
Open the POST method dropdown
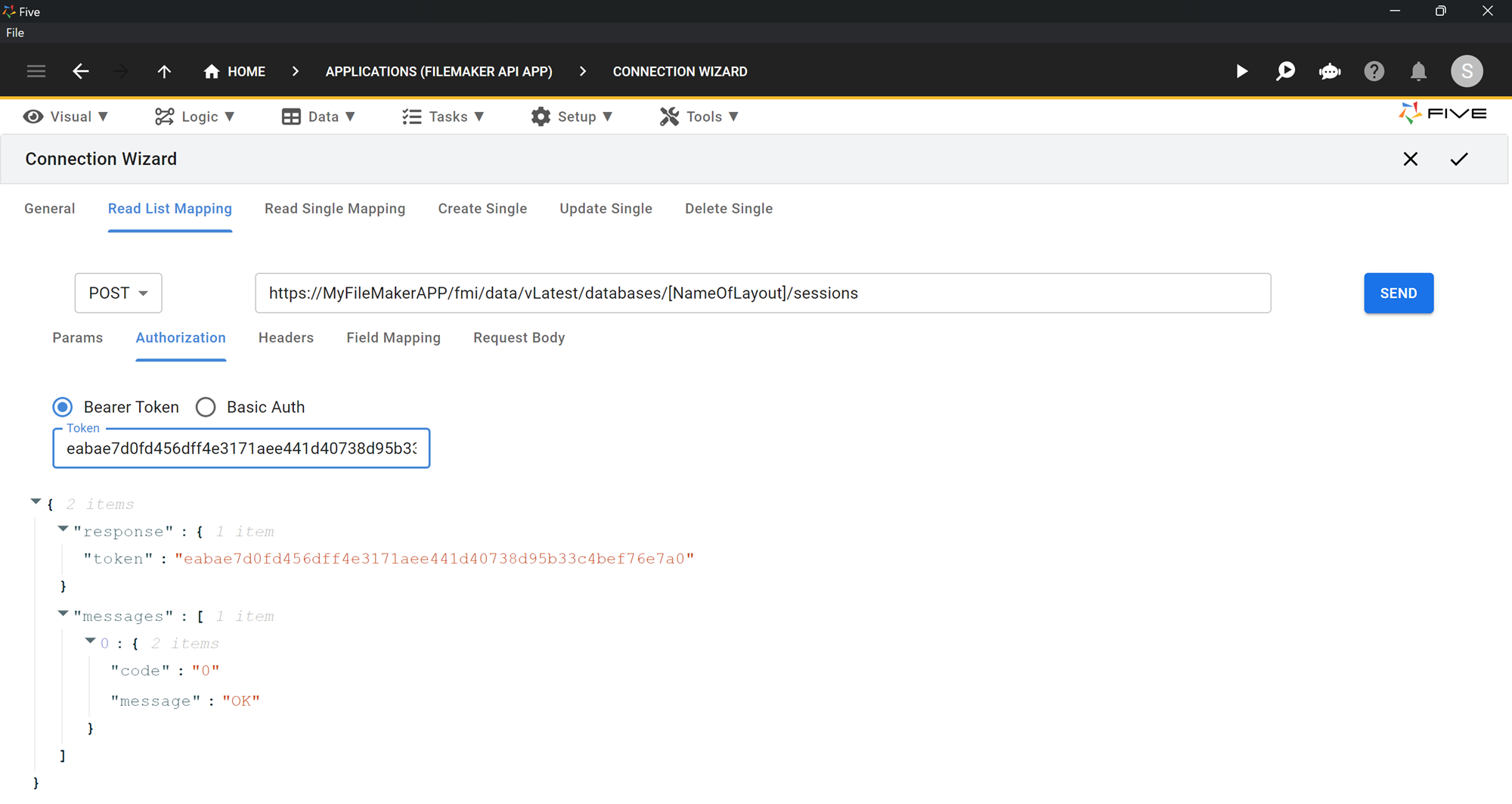pyautogui.click(x=118, y=293)
